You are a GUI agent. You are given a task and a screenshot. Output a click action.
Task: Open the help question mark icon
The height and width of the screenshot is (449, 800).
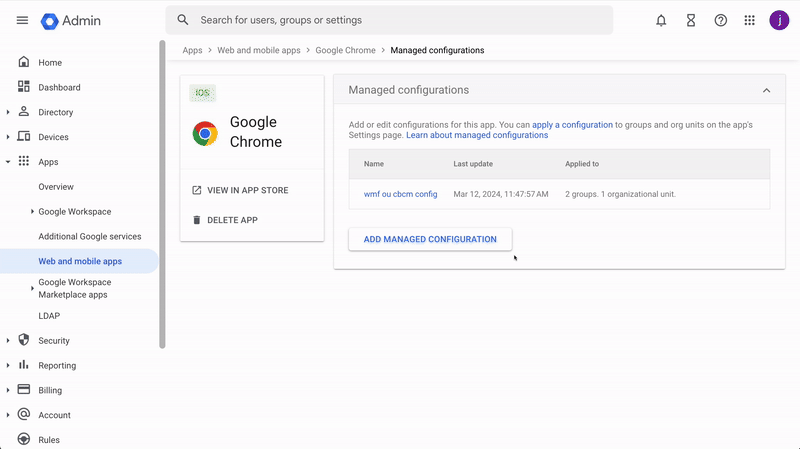pyautogui.click(x=720, y=20)
